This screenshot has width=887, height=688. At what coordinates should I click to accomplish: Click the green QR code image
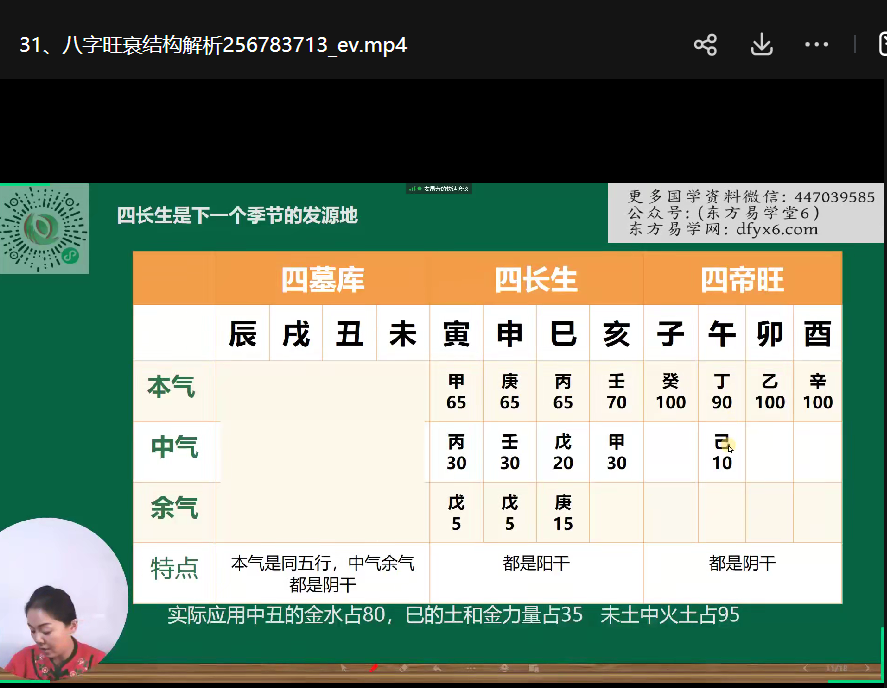[44, 229]
